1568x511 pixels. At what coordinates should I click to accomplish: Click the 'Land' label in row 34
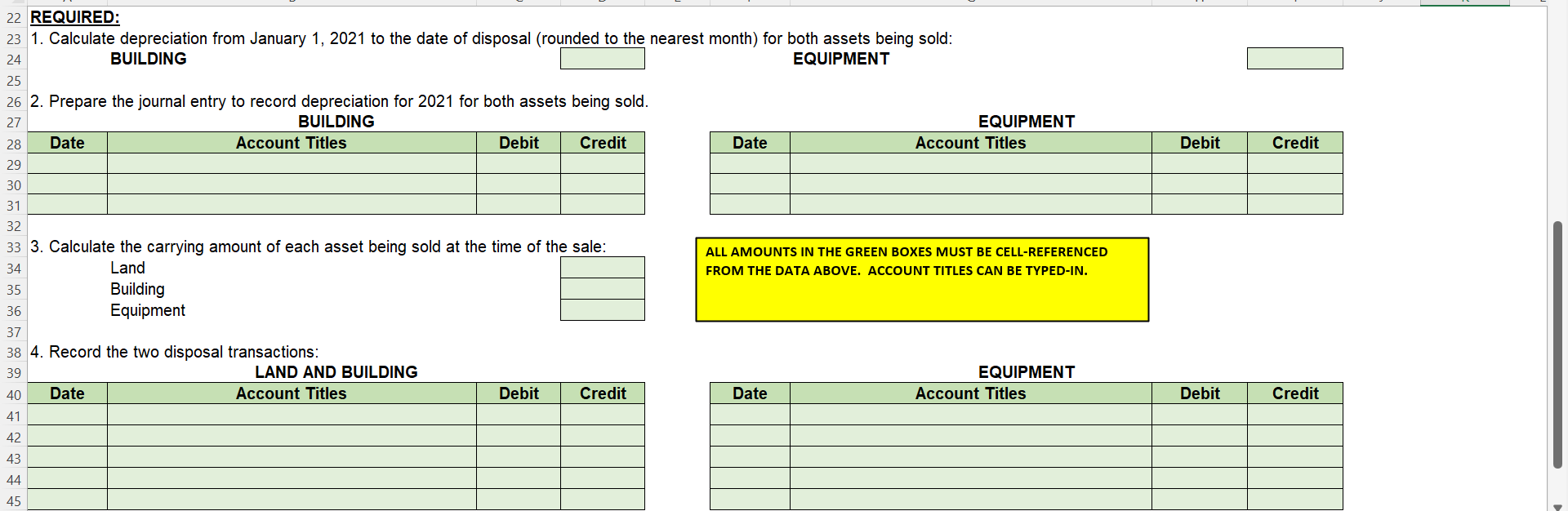click(127, 268)
